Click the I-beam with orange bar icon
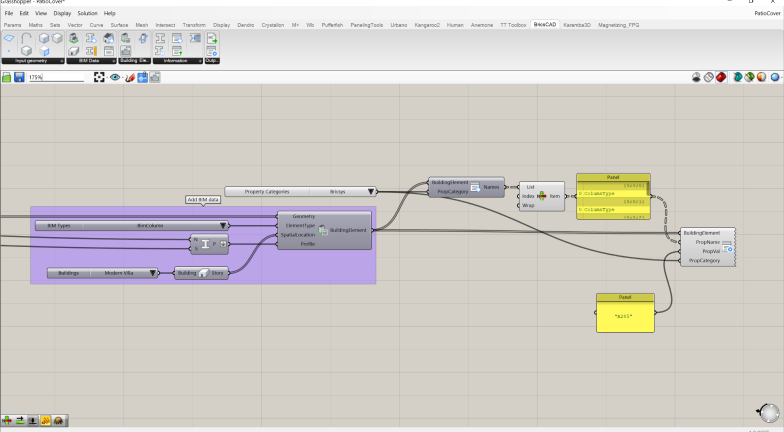 pos(91,50)
